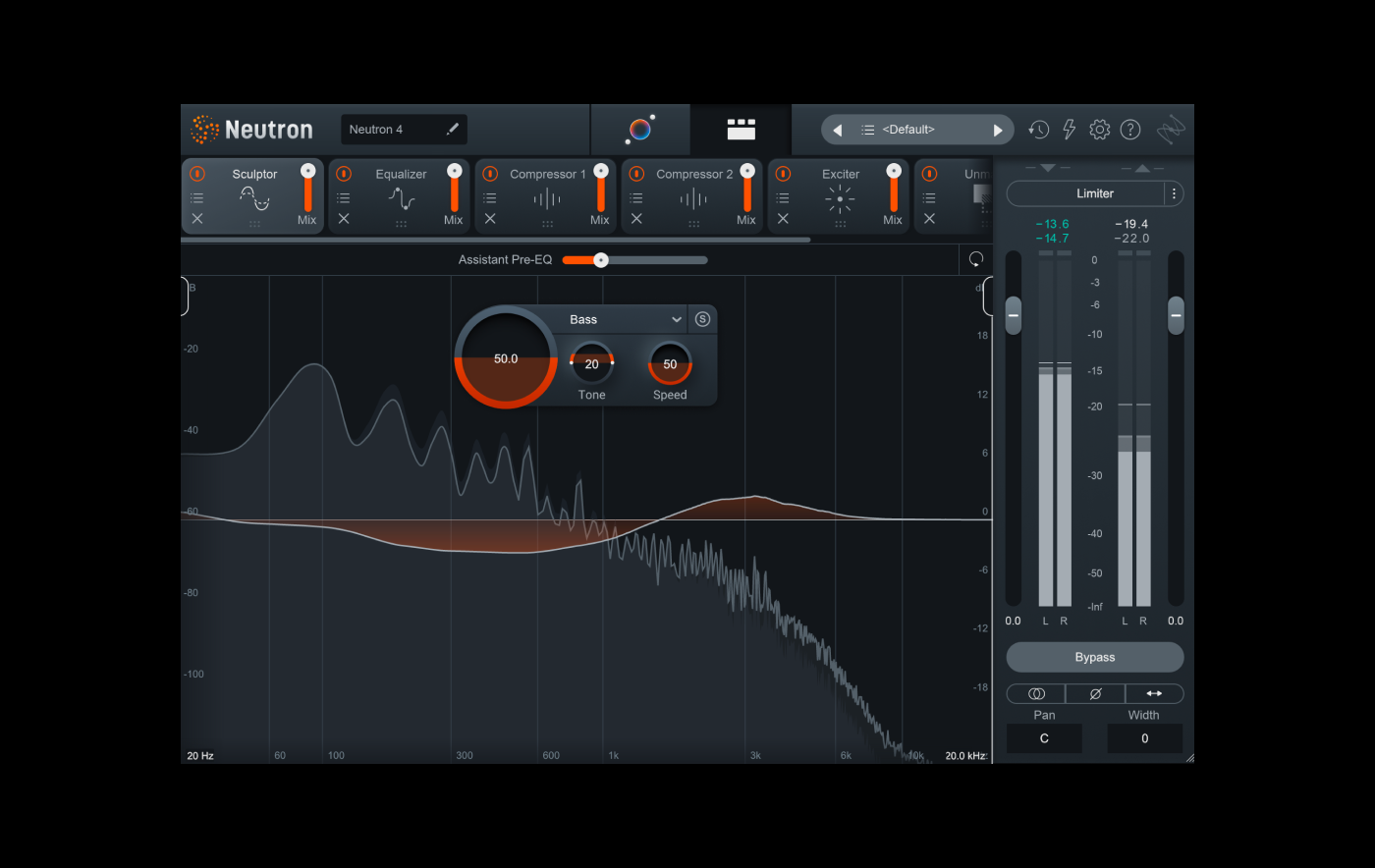Click the overlapping circles sum-to-mono icon
Screen dimensions: 1375x868
coord(1036,693)
